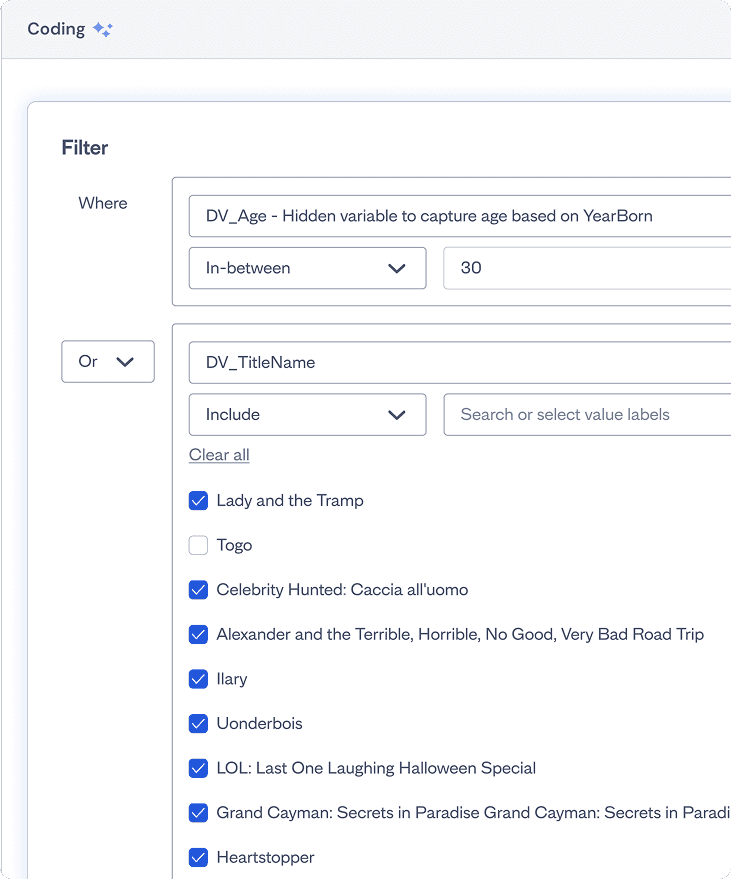Open the Coding tab
731x879 pixels.
tap(56, 29)
